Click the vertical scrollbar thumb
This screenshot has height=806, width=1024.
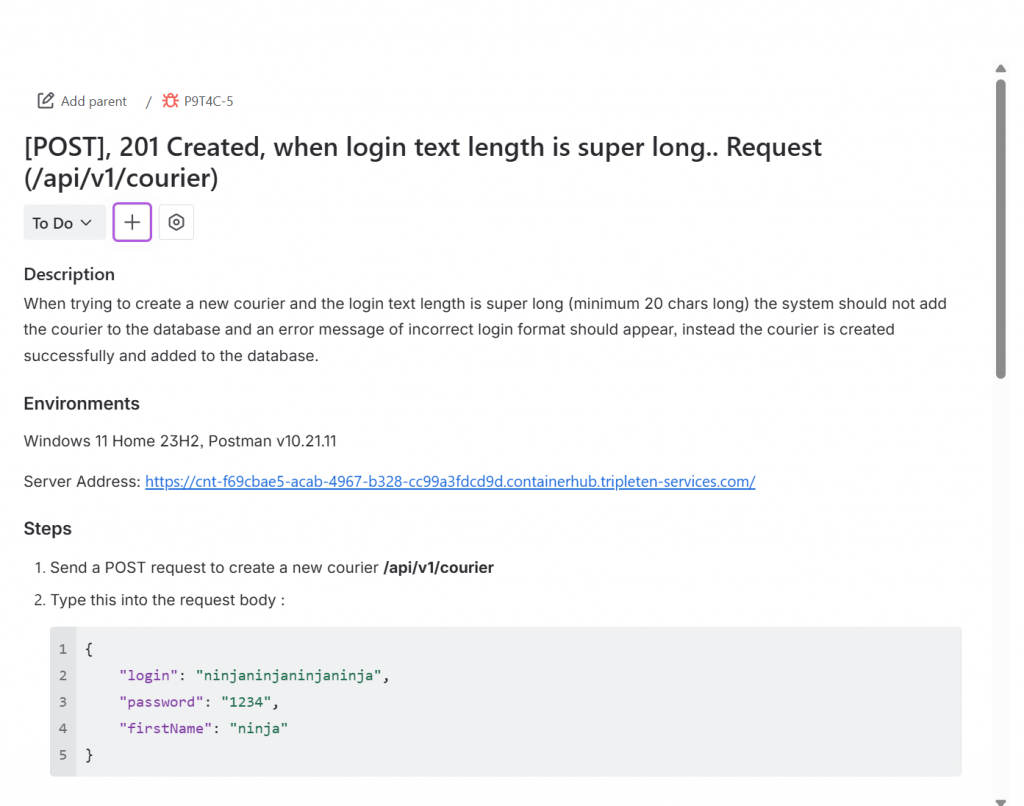(1000, 228)
